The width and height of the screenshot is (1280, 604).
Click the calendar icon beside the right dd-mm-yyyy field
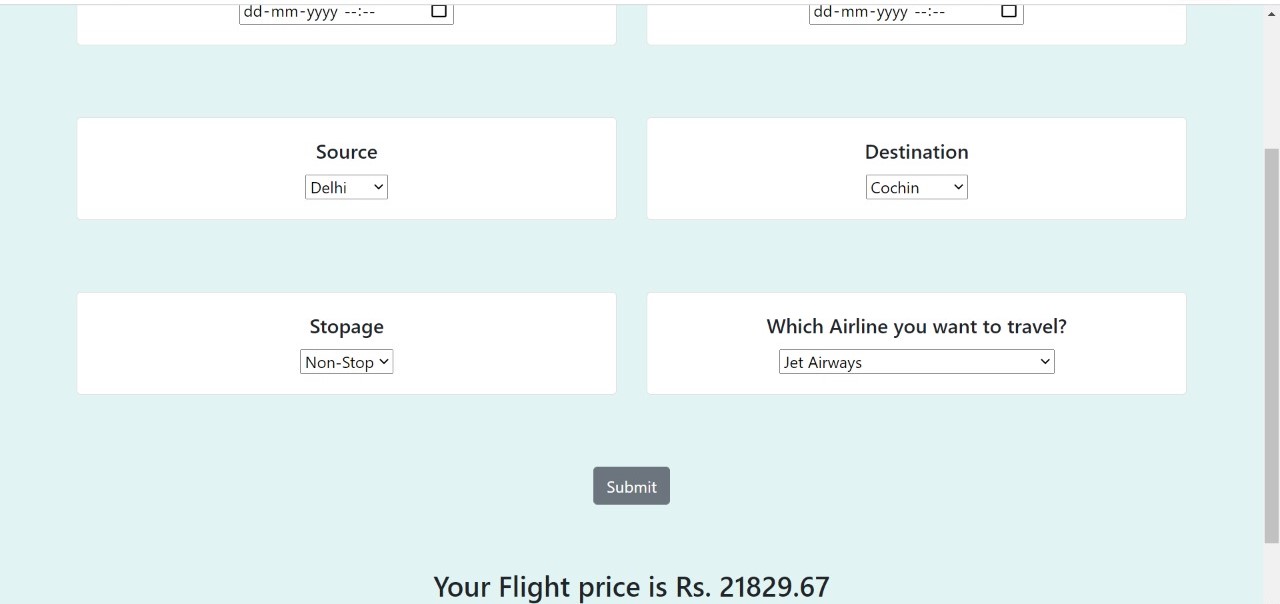click(1008, 11)
